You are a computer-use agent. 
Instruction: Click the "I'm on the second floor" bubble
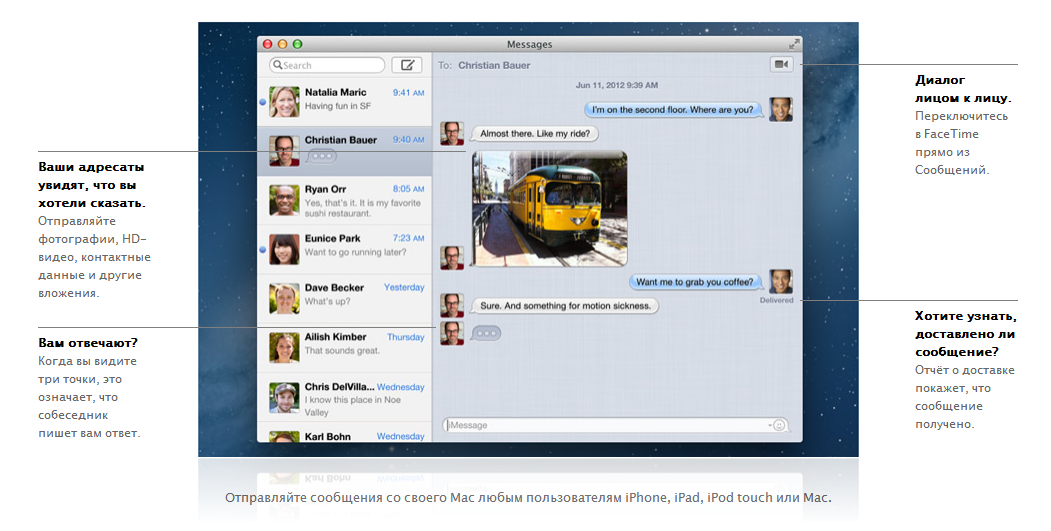[x=673, y=109]
